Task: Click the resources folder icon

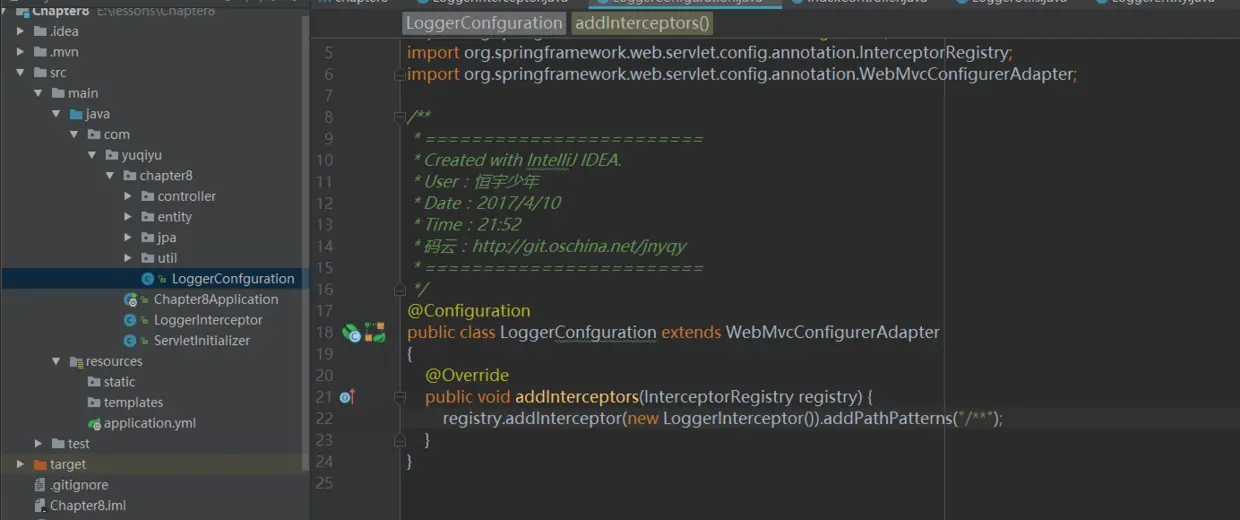Action: pyautogui.click(x=76, y=361)
